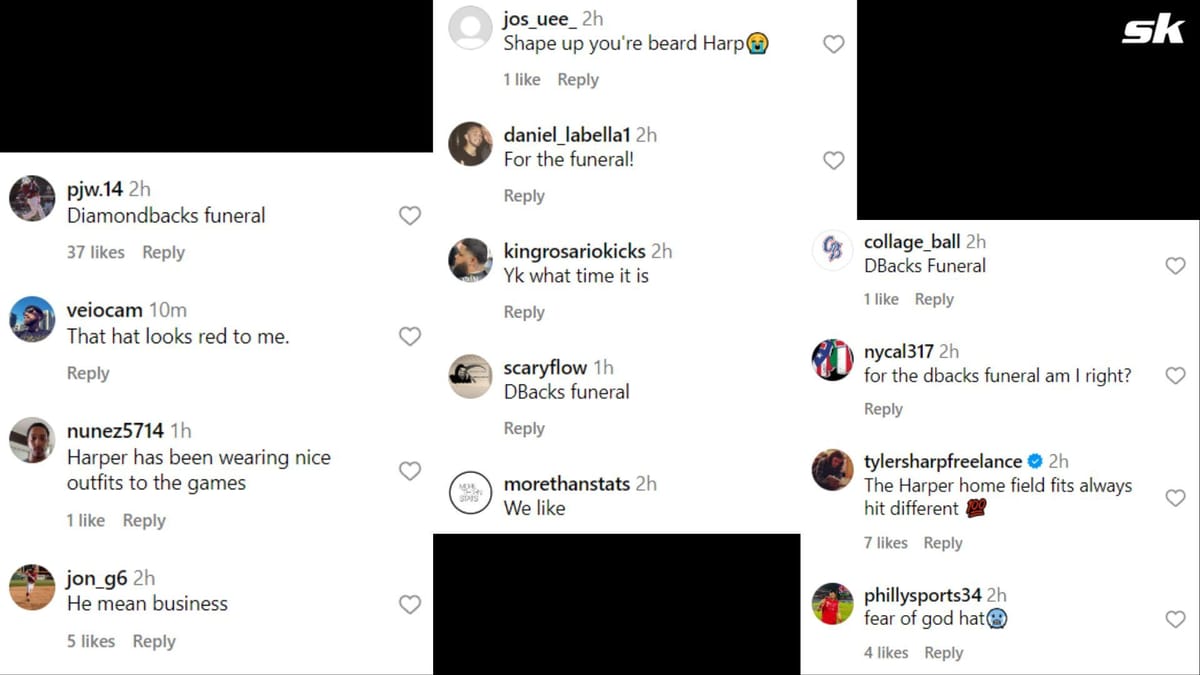The height and width of the screenshot is (675, 1200).
Task: View the 37 likes on pjw.14's comment
Action: (x=95, y=252)
